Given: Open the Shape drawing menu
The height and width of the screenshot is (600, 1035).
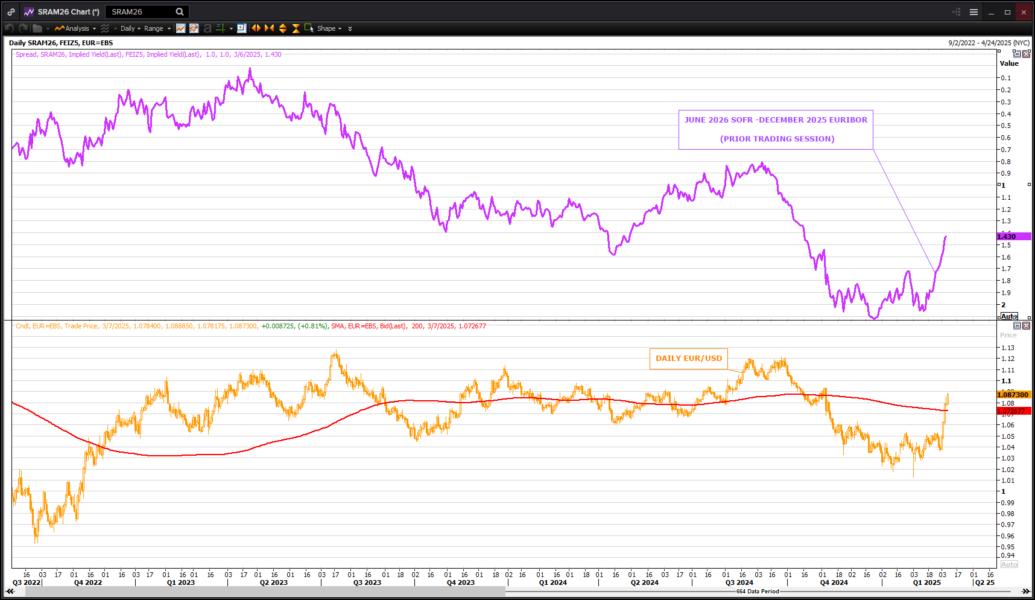Looking at the screenshot, I should coord(328,28).
